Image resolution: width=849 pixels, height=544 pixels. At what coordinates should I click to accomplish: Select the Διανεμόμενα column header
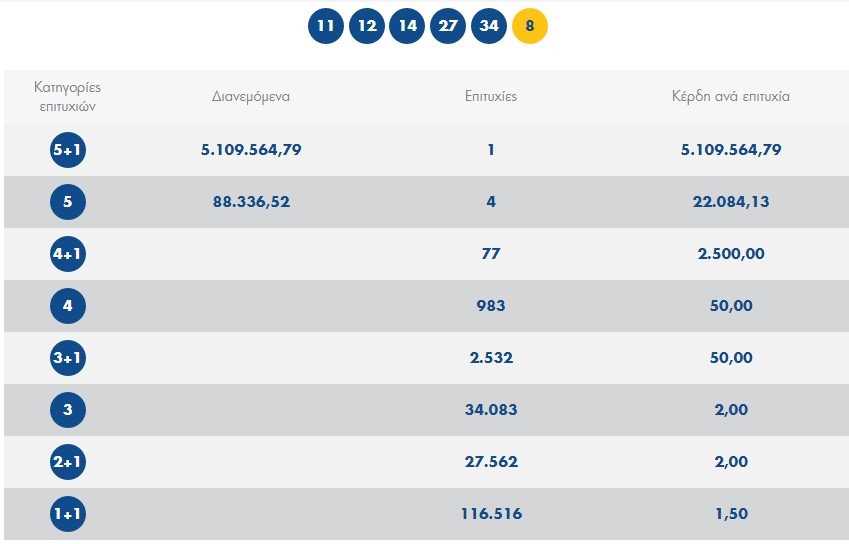click(x=251, y=97)
